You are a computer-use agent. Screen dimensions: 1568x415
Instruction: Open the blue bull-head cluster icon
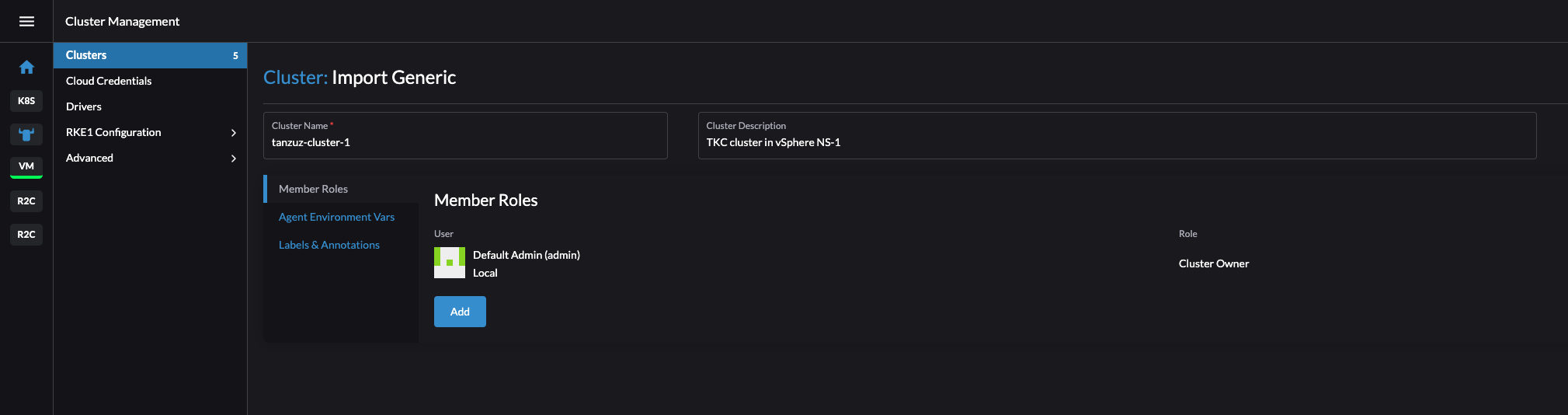pos(26,134)
